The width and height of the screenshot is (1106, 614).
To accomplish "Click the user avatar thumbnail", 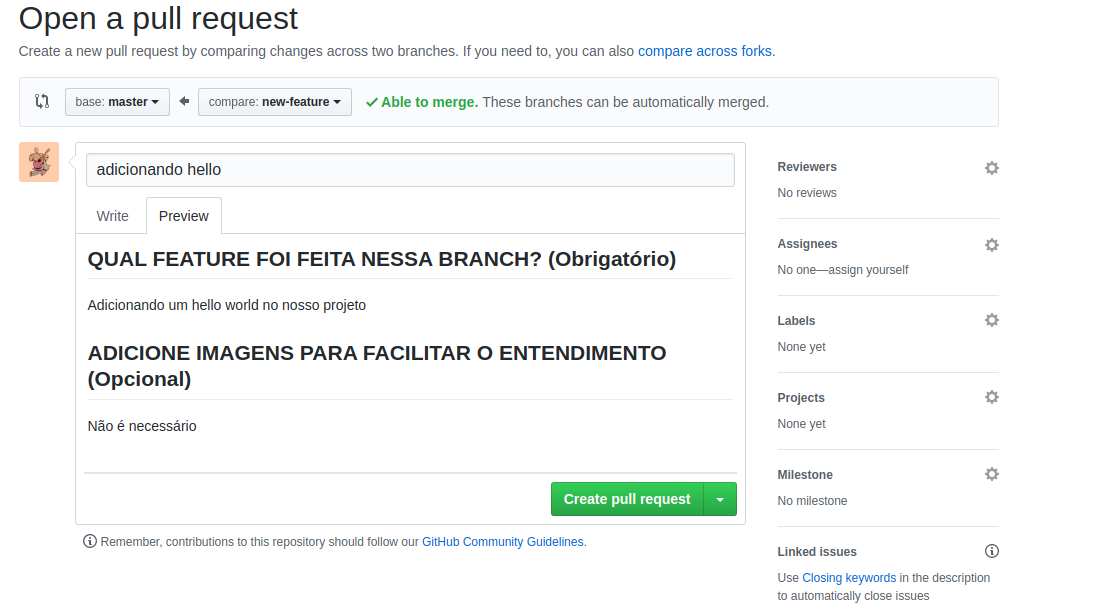I will pyautogui.click(x=38, y=161).
